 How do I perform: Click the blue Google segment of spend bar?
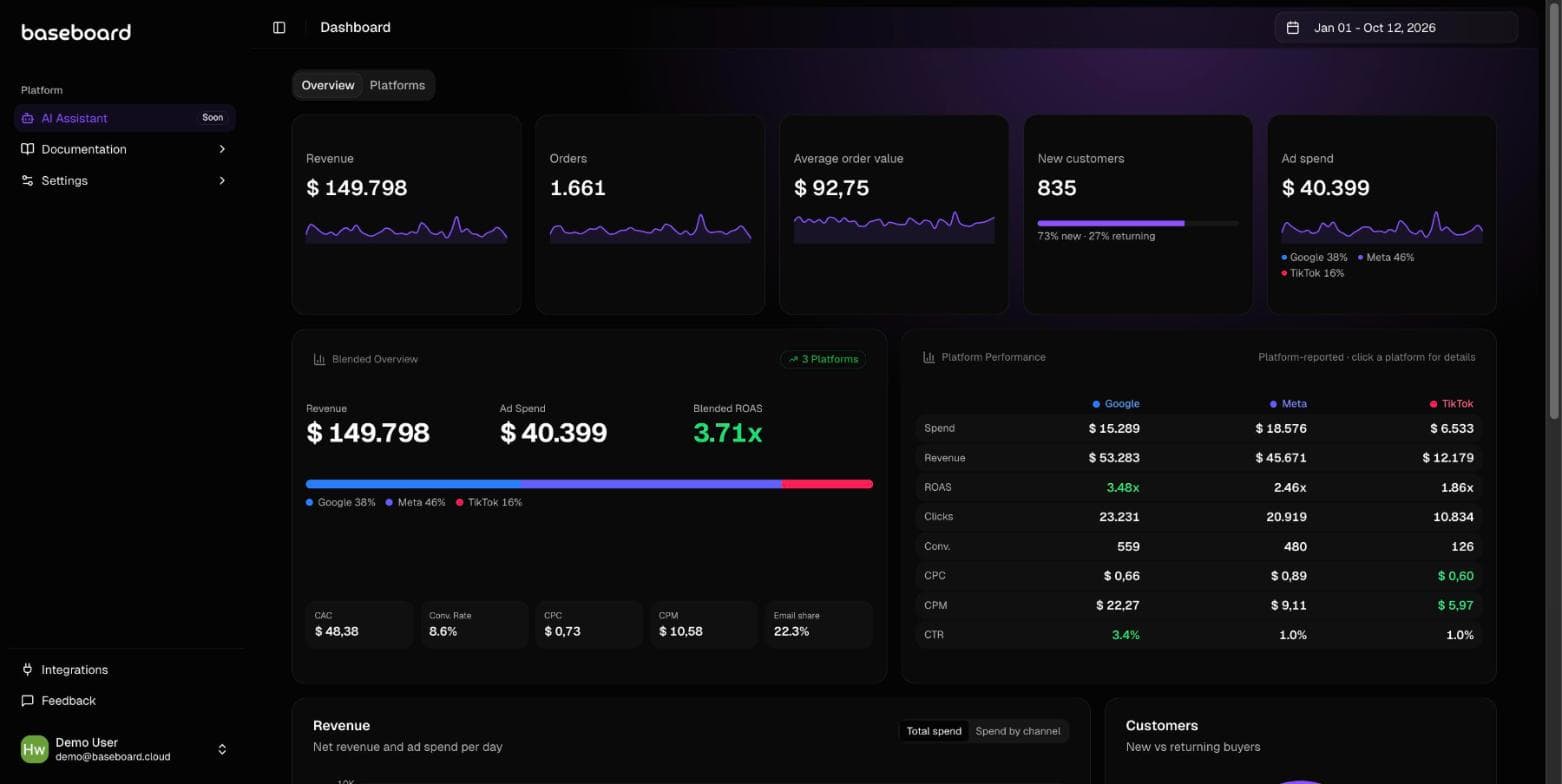(413, 484)
